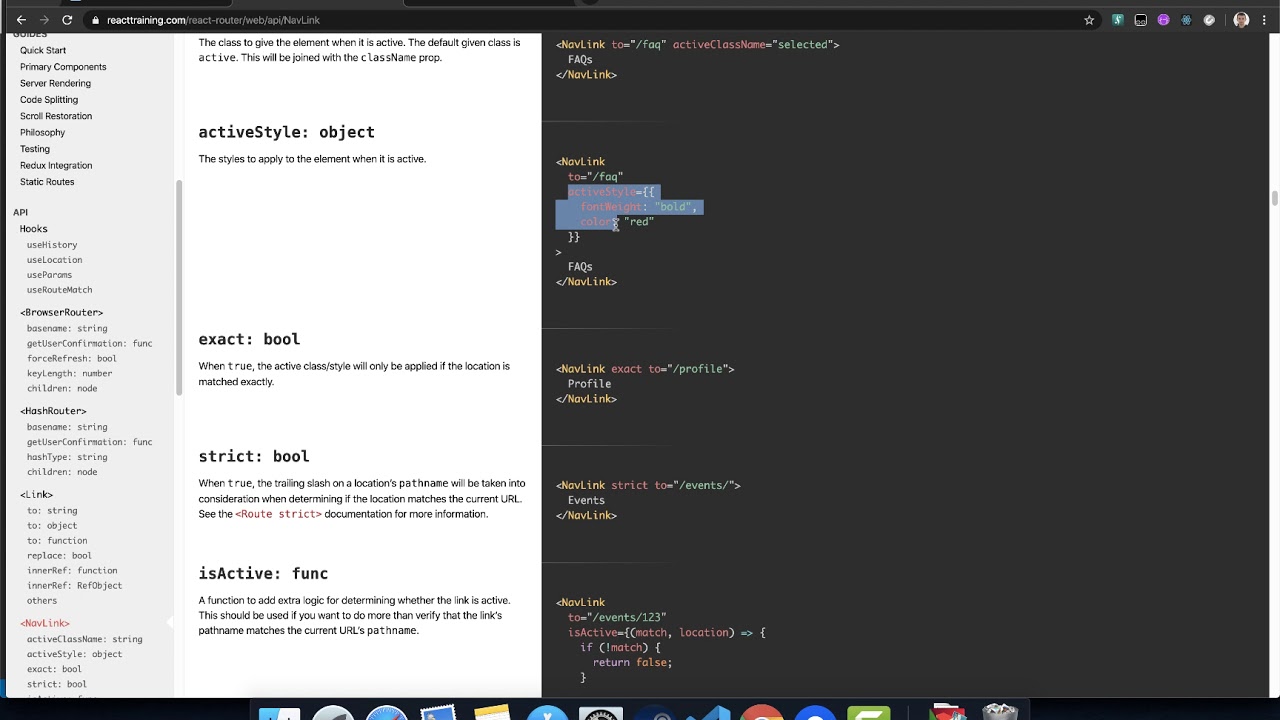Open the purple browser extension icon
1280x720 pixels.
[1163, 19]
